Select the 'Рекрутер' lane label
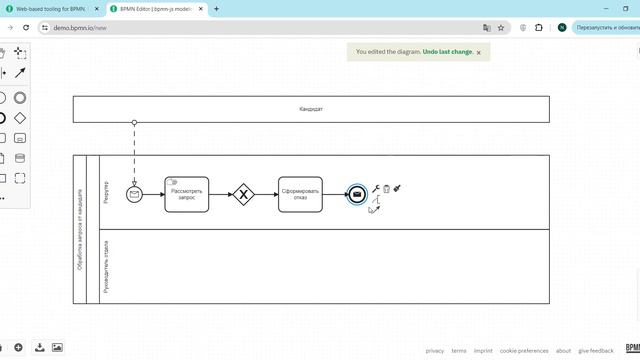 (x=106, y=192)
